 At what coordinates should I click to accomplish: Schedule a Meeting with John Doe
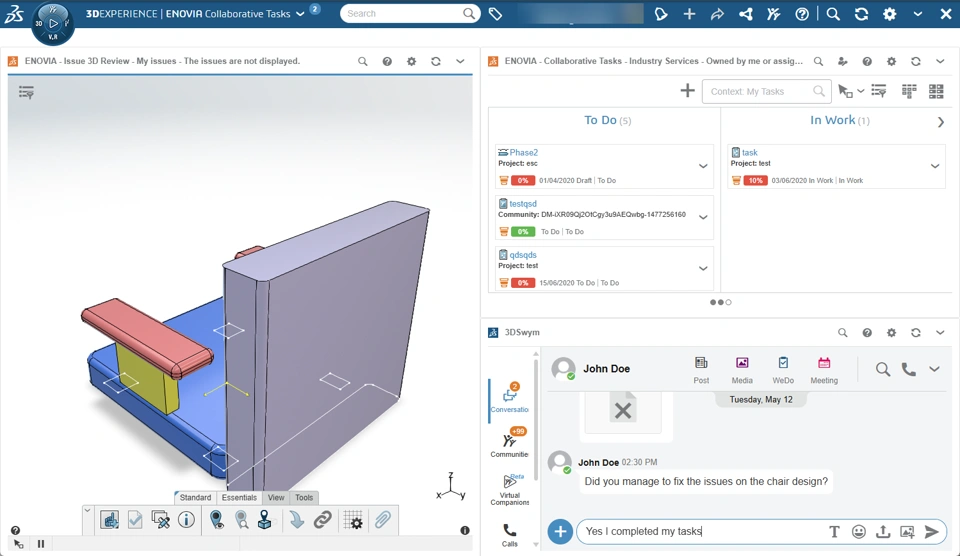(824, 370)
